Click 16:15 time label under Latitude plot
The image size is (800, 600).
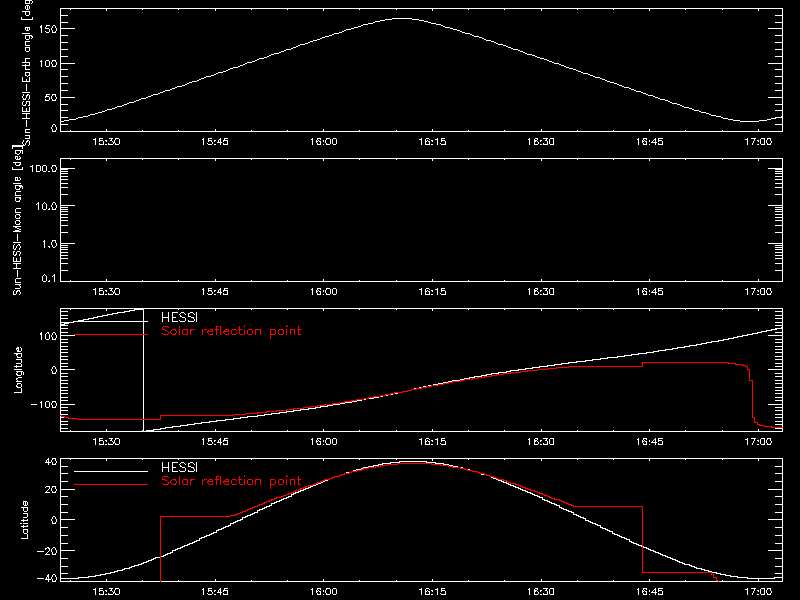coord(432,592)
